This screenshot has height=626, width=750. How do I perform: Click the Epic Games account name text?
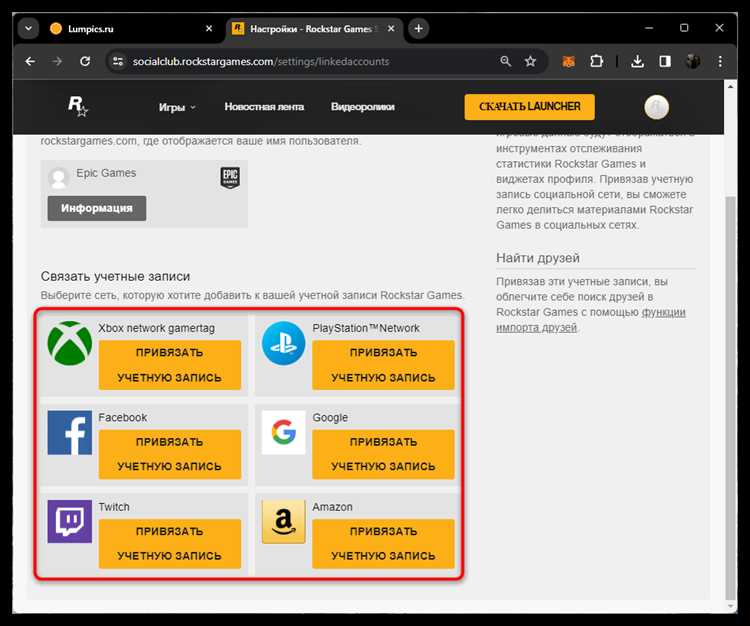[x=106, y=173]
